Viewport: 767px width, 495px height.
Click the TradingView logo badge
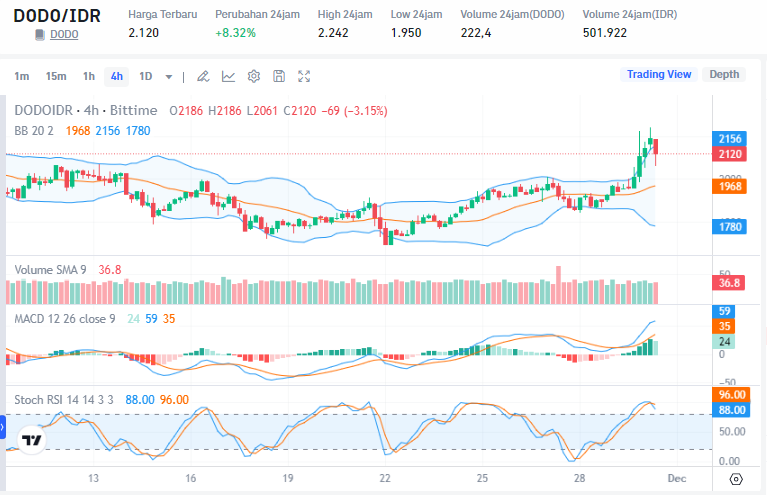(x=32, y=440)
